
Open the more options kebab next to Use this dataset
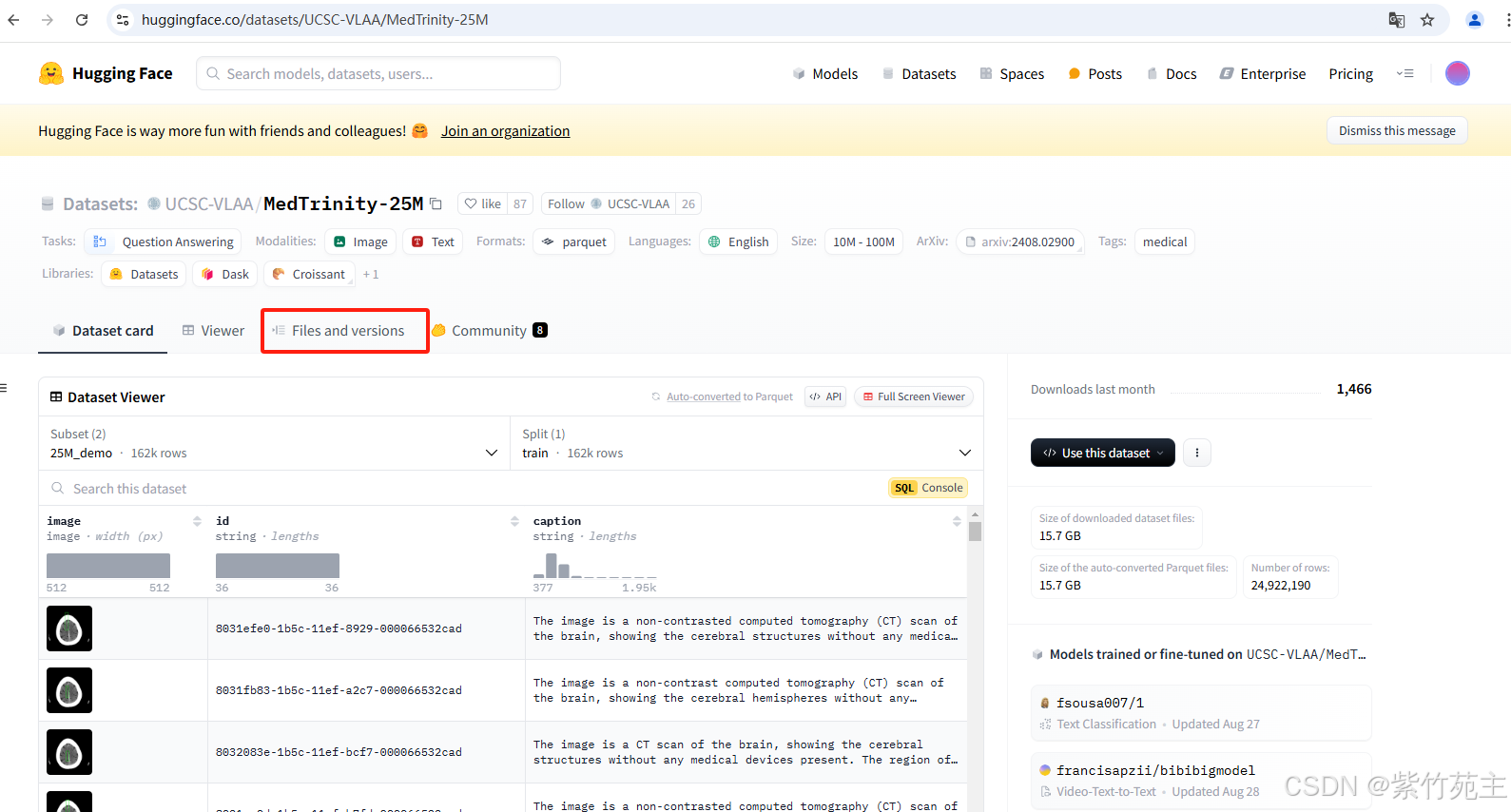1196,453
